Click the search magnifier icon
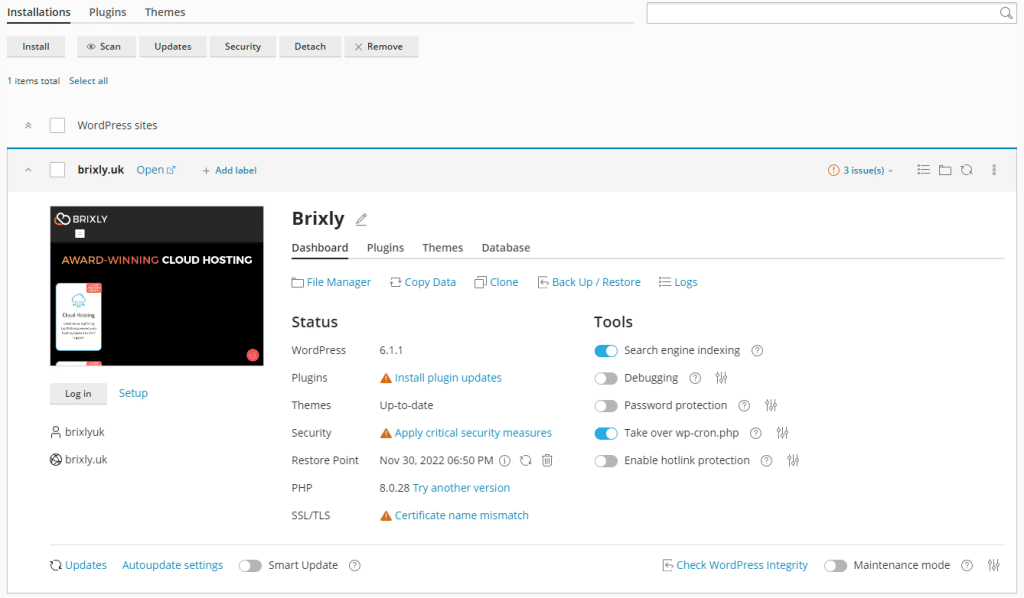Screen dimensions: 1024x598 coord(1006,13)
